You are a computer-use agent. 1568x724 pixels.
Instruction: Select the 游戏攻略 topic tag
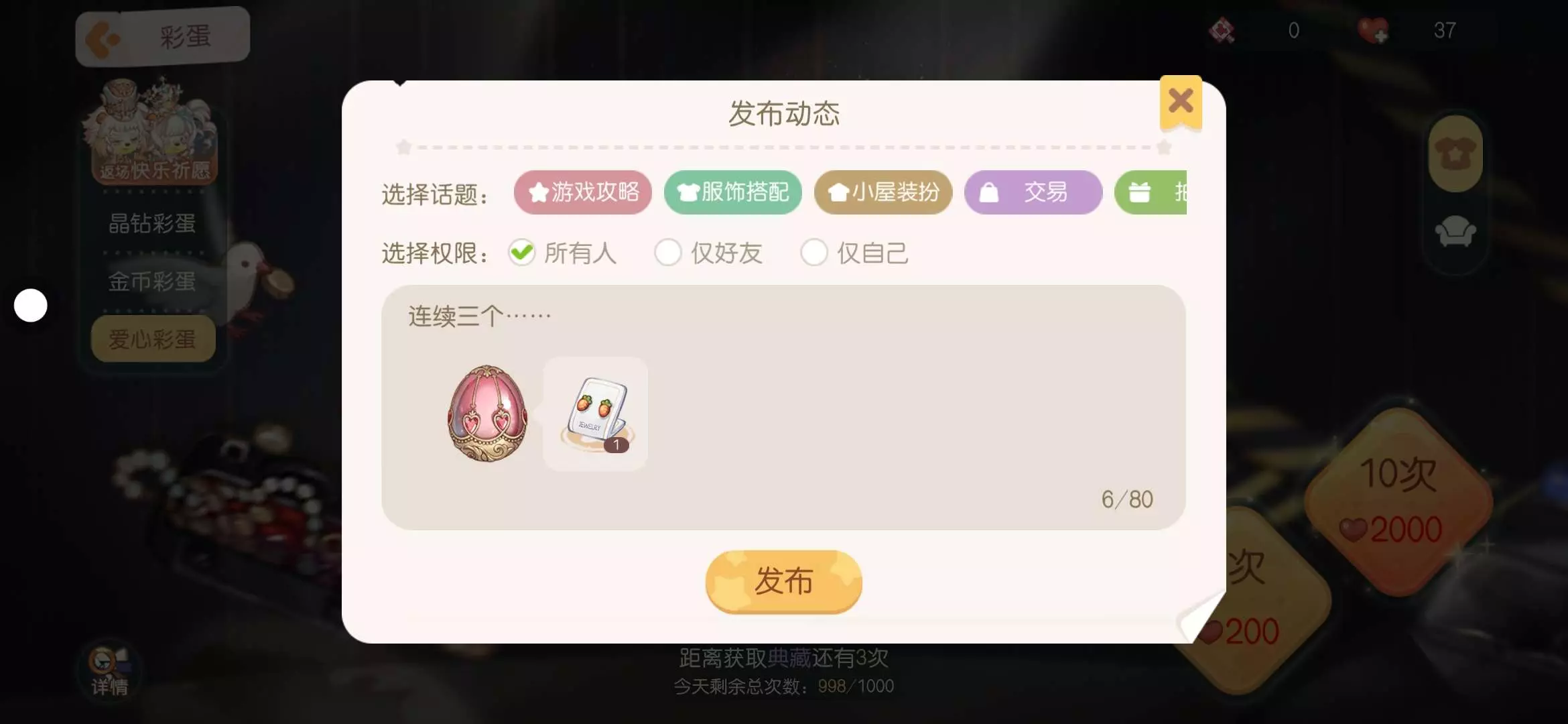click(582, 192)
